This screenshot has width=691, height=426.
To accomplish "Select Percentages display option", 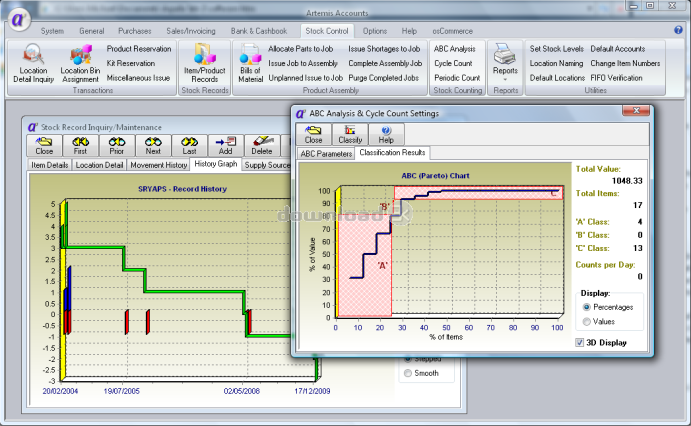I will (x=608, y=307).
